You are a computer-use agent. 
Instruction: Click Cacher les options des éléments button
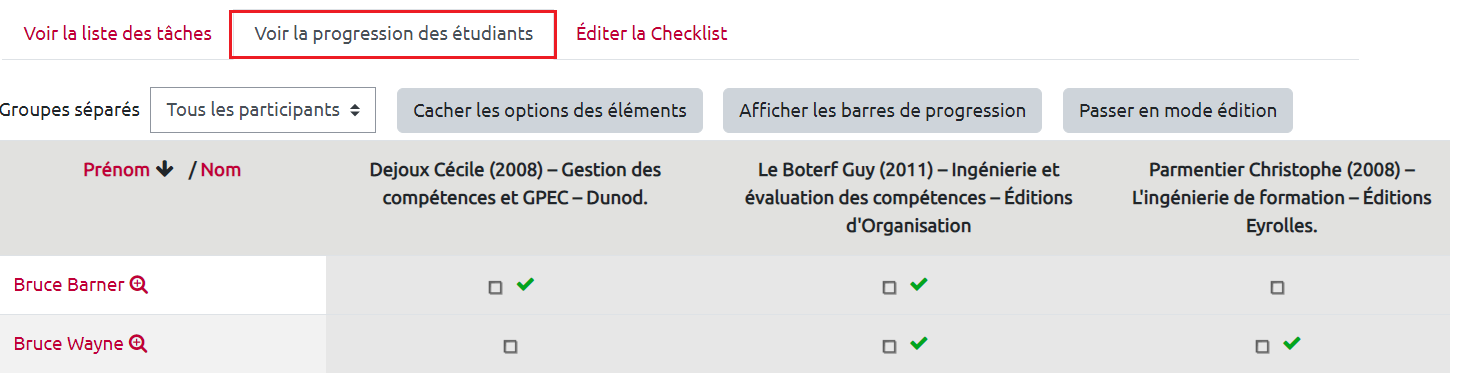tap(550, 110)
